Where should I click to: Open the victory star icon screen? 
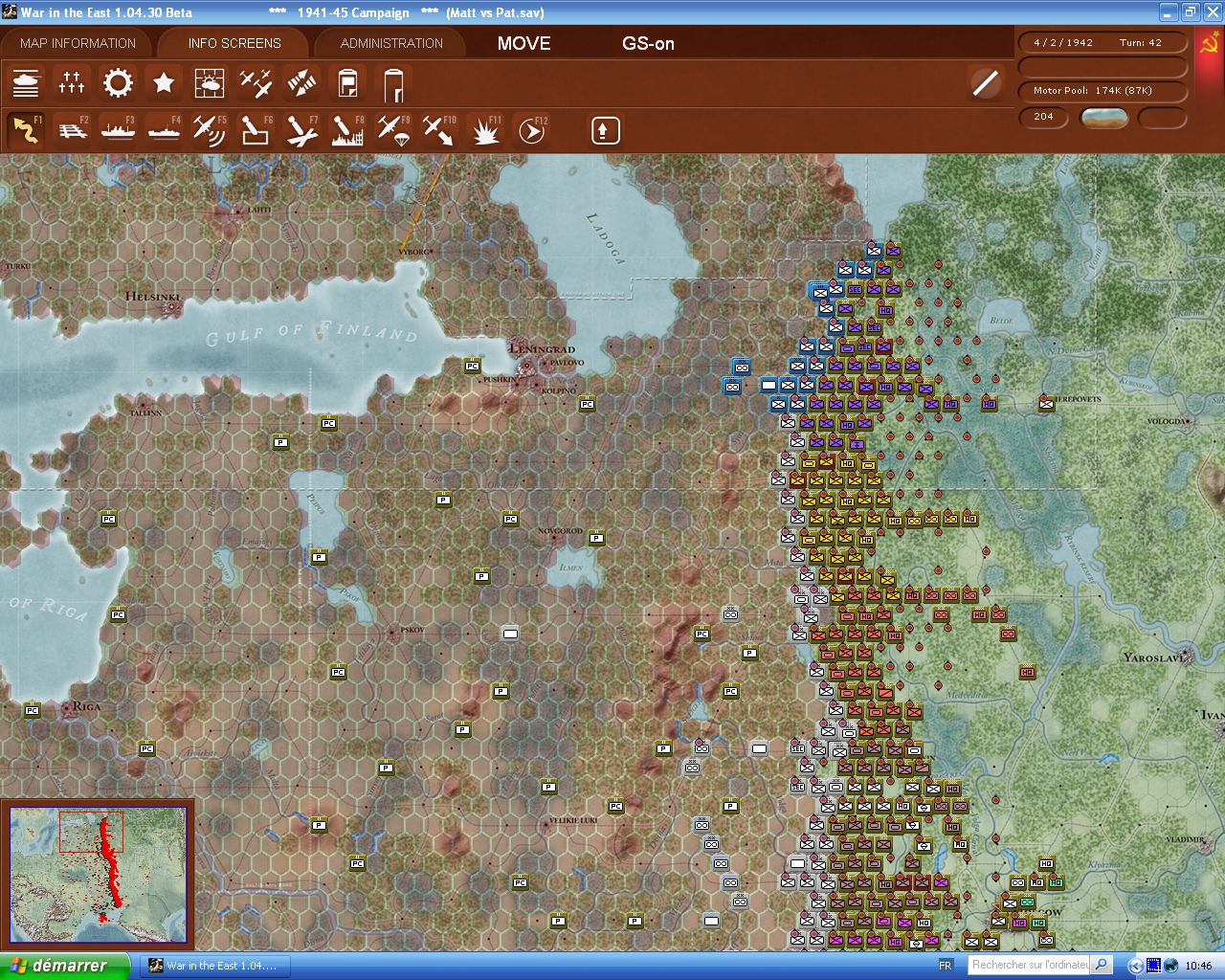click(164, 83)
